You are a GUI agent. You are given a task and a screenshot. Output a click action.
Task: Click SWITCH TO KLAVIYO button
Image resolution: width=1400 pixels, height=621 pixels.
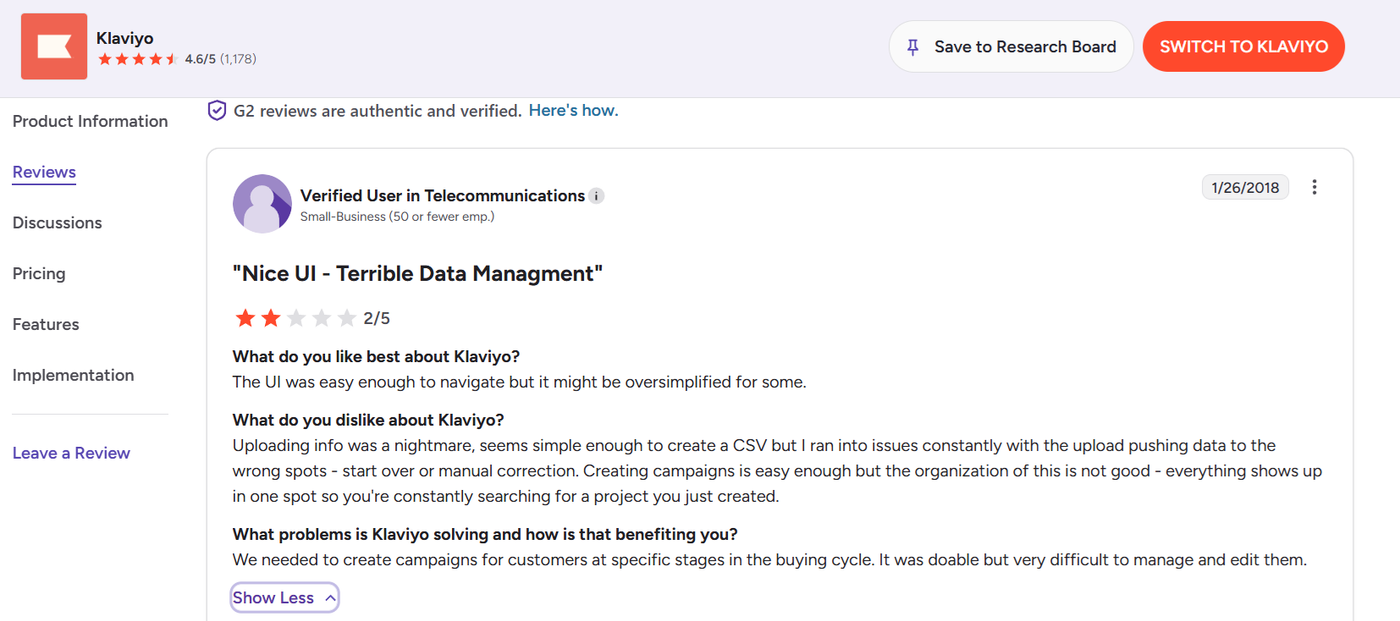point(1244,47)
